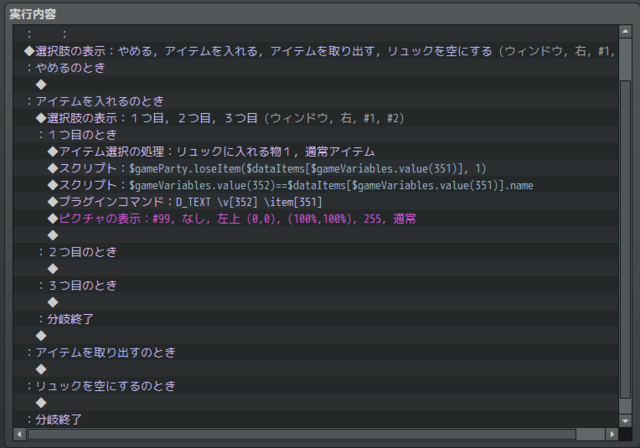Select the empty diamond line under ３つ目のとき

click(x=316, y=302)
